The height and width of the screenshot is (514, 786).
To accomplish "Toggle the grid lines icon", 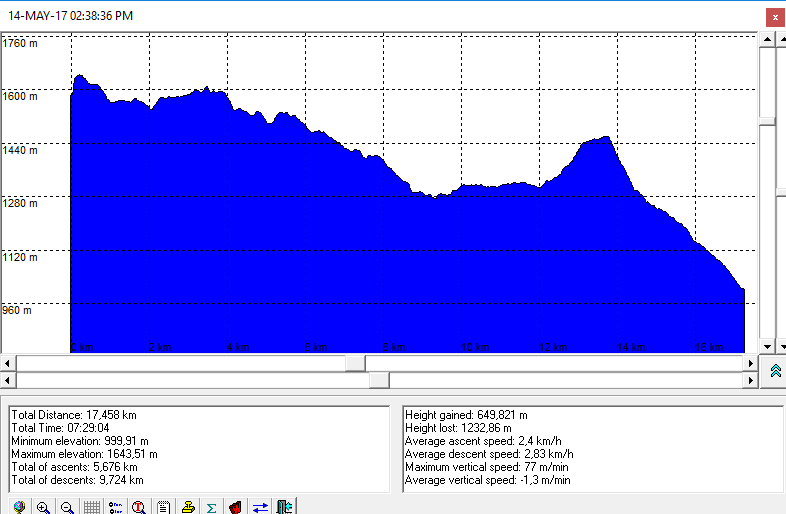I will (x=91, y=507).
